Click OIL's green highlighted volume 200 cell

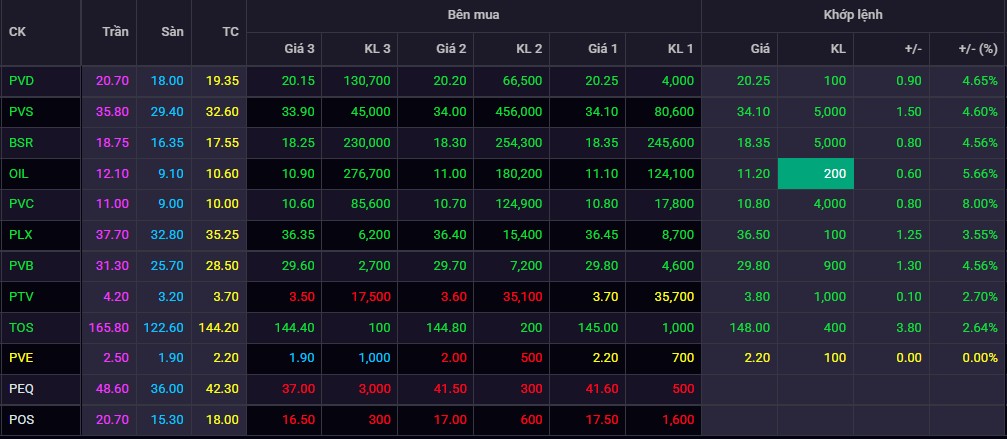click(815, 174)
